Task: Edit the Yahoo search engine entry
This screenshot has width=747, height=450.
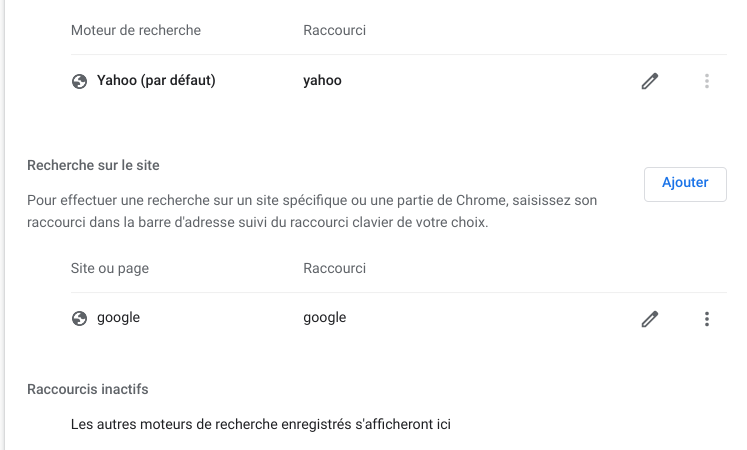Action: pyautogui.click(x=650, y=81)
